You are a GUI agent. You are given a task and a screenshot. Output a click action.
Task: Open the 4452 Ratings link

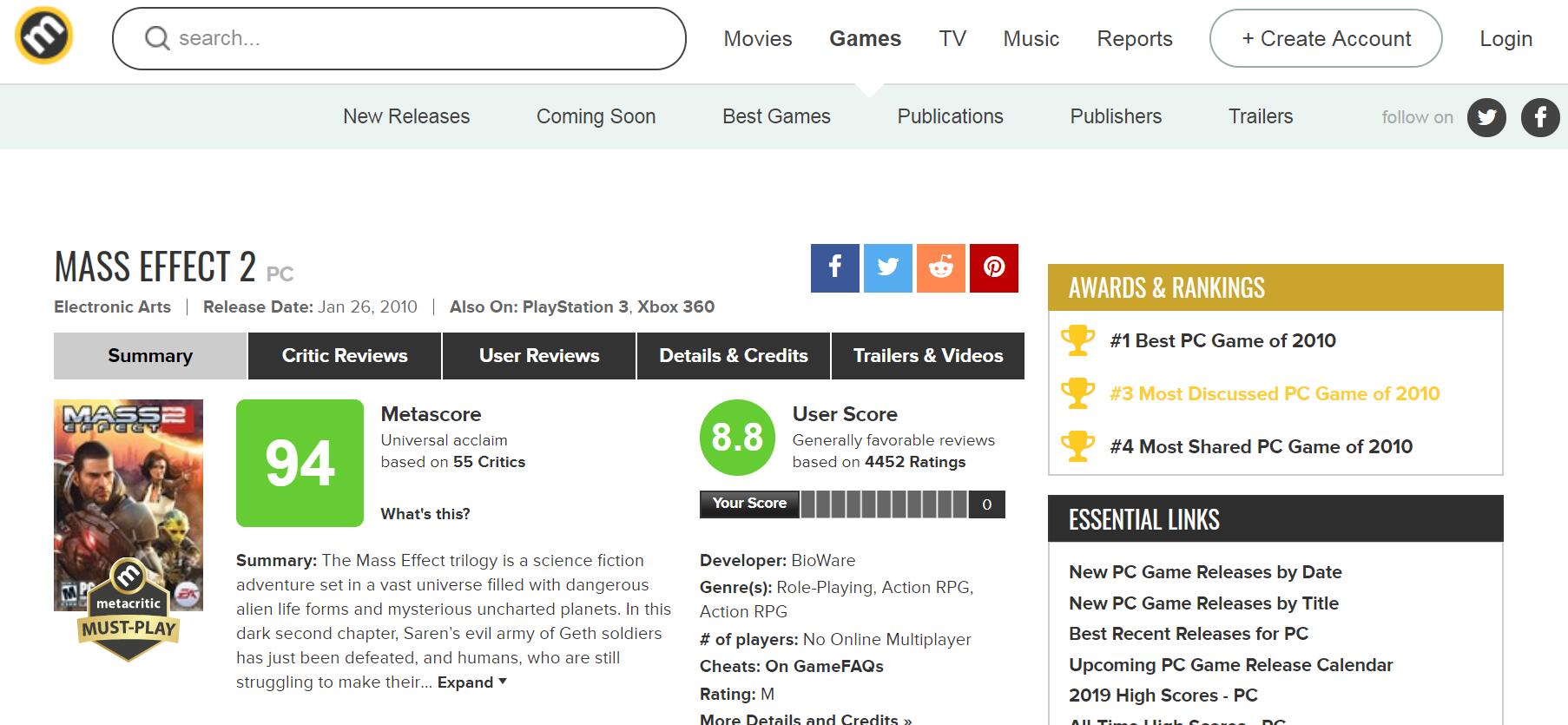915,462
